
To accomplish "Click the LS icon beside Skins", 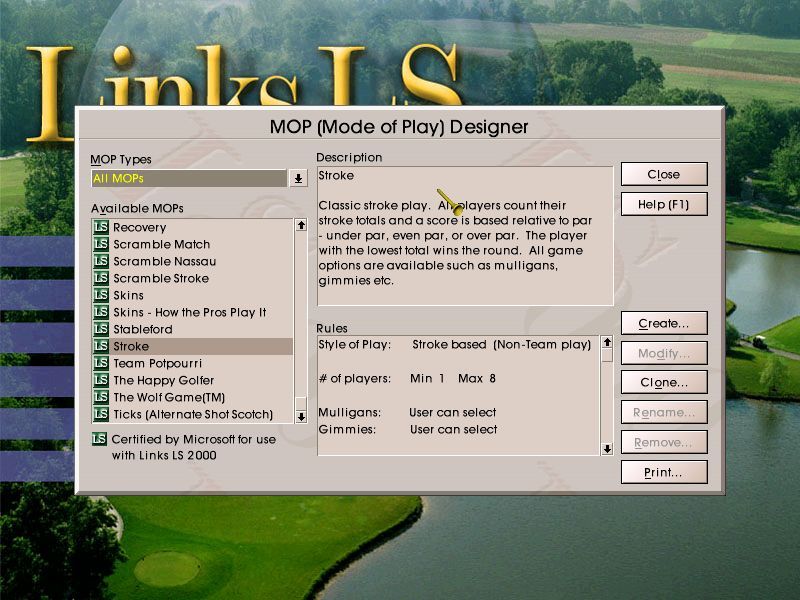I will [100, 295].
